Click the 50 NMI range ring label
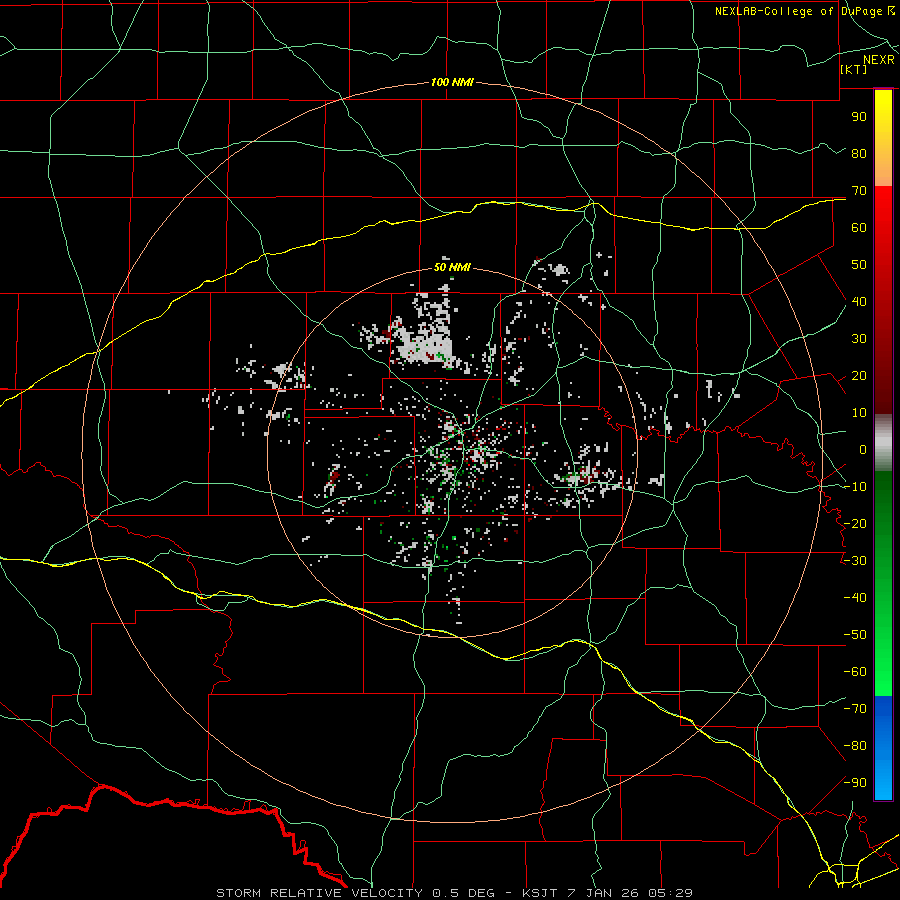 pos(452,267)
